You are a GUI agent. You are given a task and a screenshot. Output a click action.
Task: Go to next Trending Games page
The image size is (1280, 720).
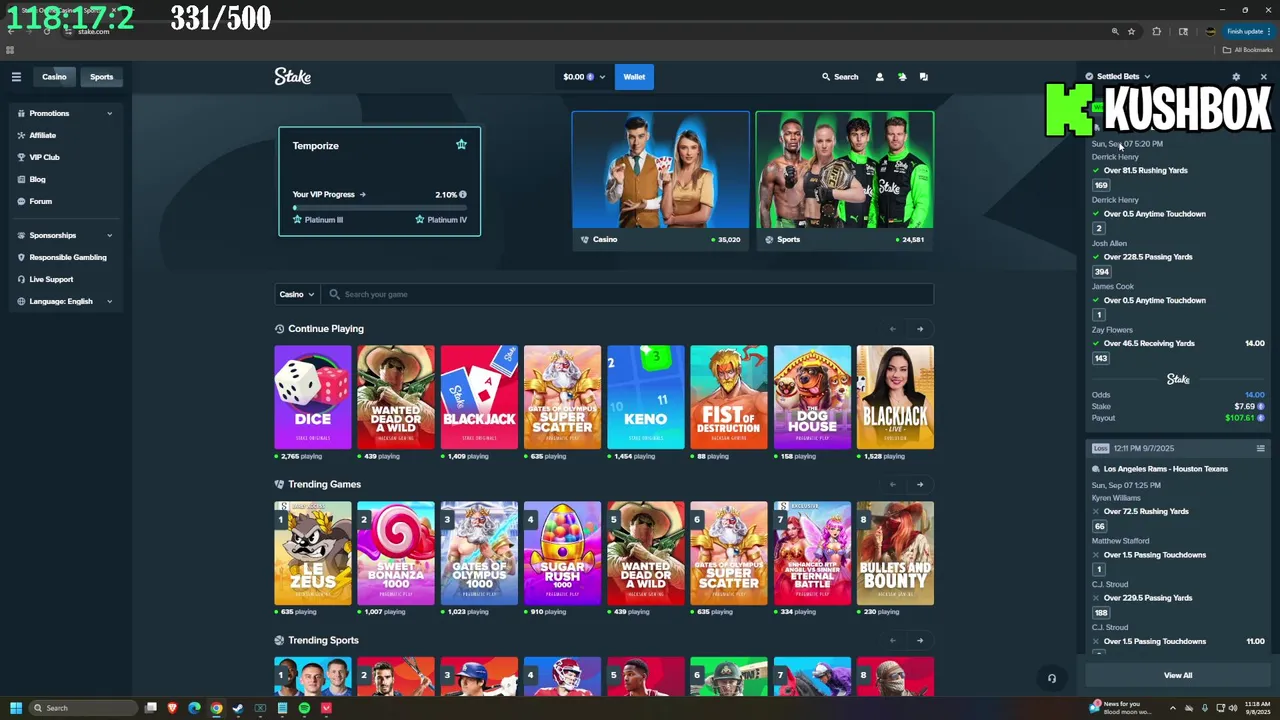(x=920, y=484)
